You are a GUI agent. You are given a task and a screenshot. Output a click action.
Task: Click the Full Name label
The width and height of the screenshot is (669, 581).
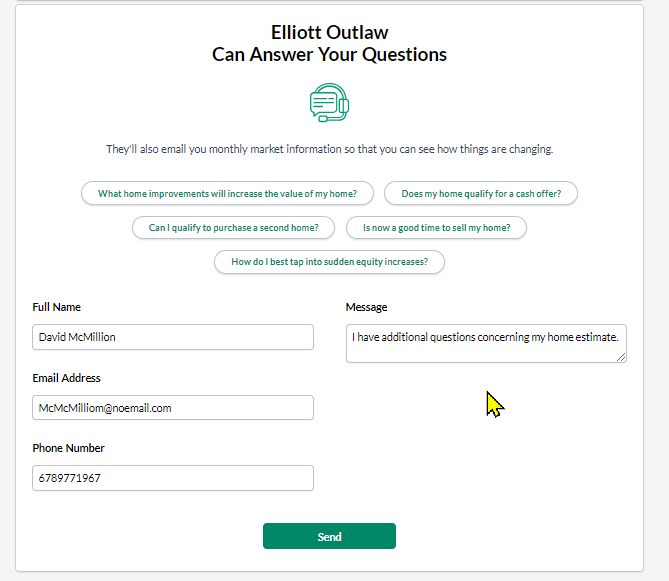[x=57, y=307]
